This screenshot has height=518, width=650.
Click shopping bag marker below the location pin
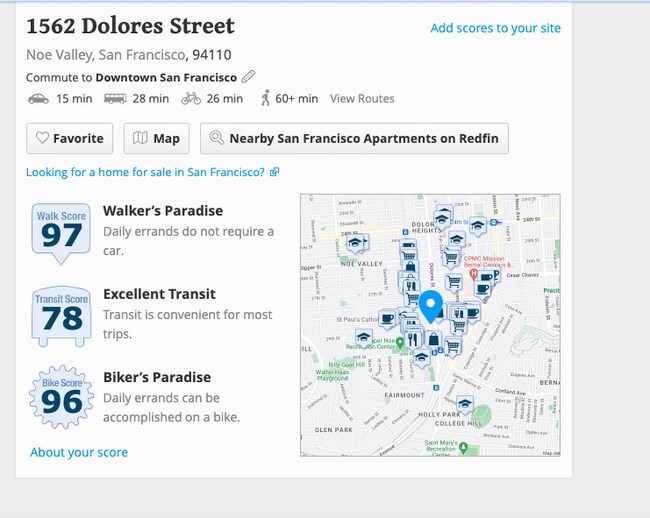(433, 339)
